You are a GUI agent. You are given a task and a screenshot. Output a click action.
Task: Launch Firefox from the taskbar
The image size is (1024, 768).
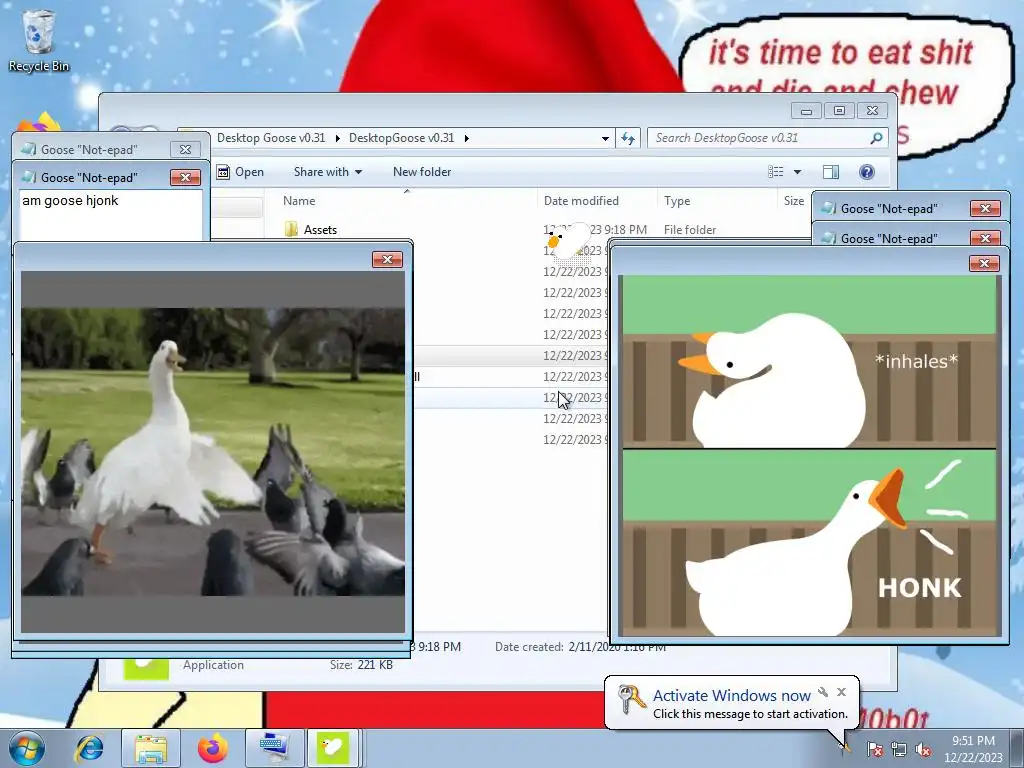click(213, 748)
